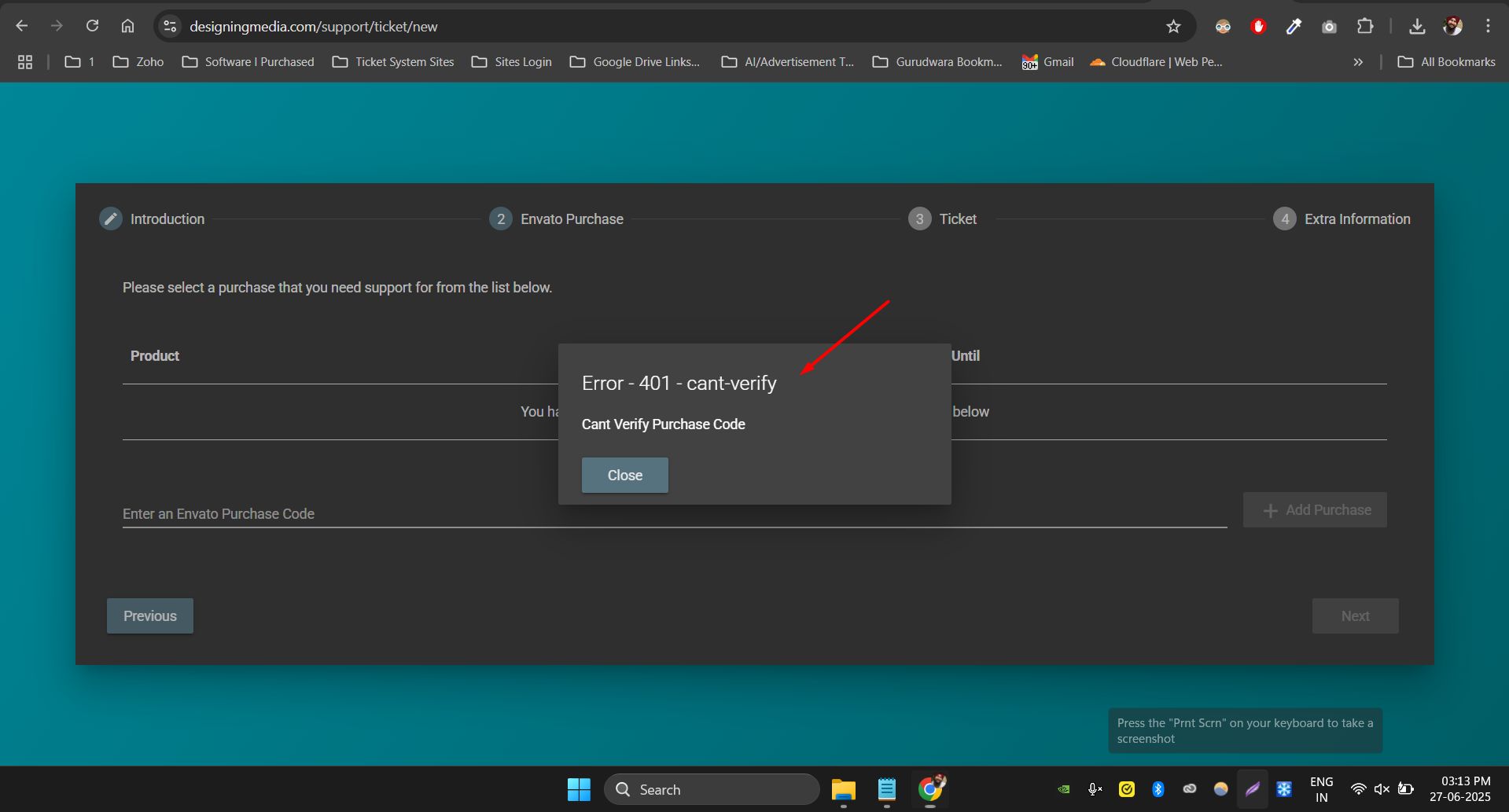1509x812 pixels.
Task: Close the 401 error dialog
Action: tap(625, 475)
